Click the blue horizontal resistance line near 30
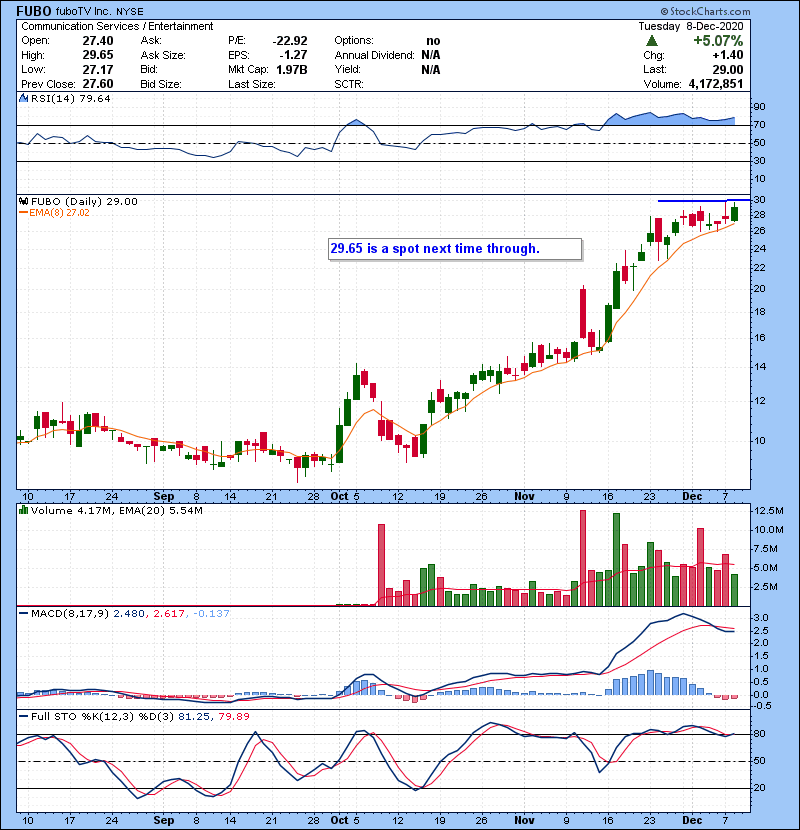This screenshot has width=800, height=830. 704,201
